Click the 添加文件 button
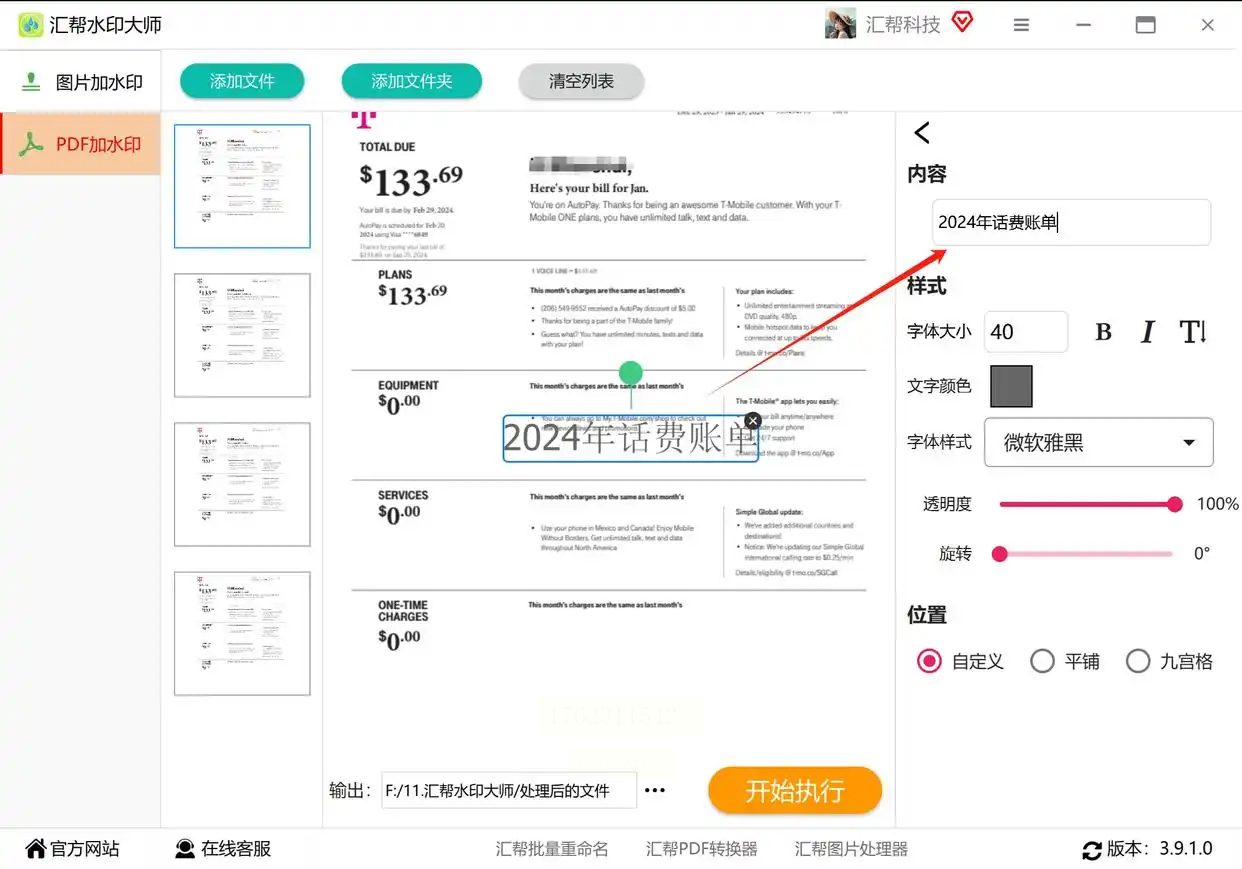 click(x=242, y=81)
